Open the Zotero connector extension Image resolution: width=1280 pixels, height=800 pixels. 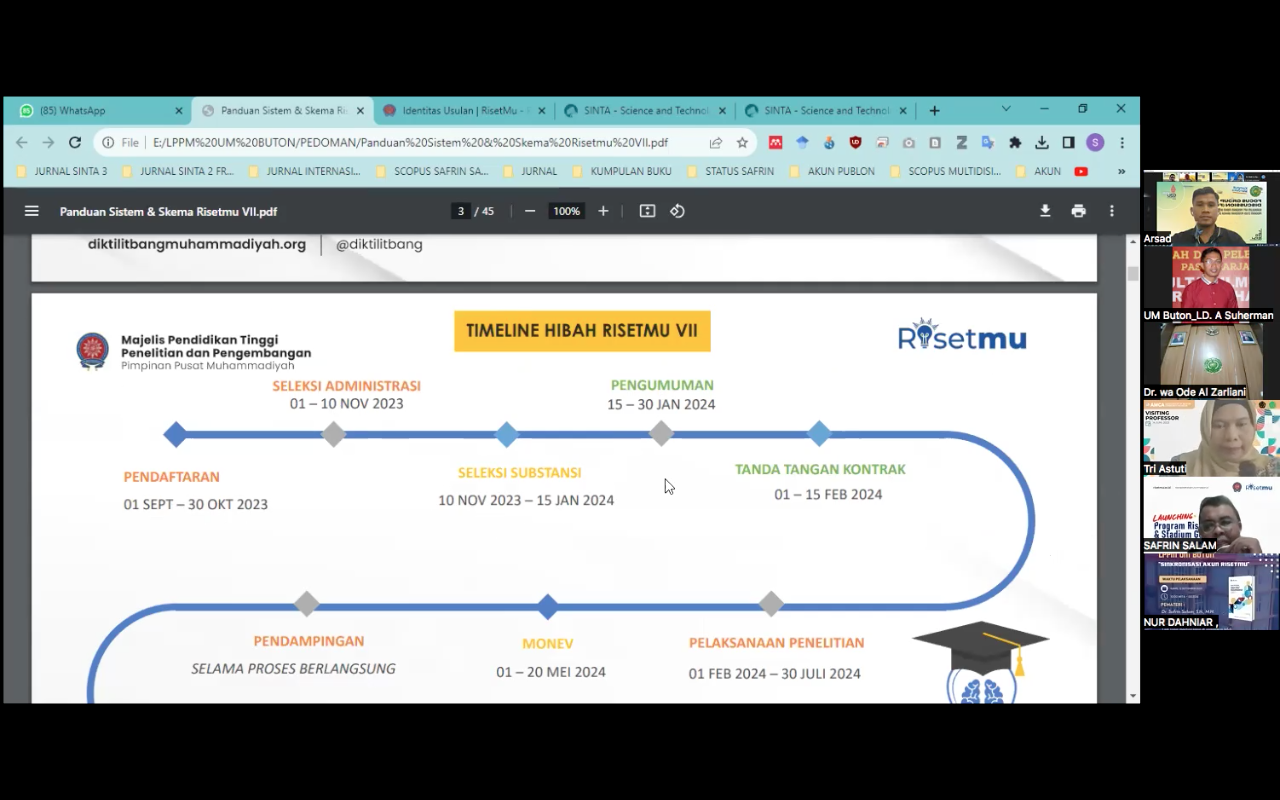[961, 143]
